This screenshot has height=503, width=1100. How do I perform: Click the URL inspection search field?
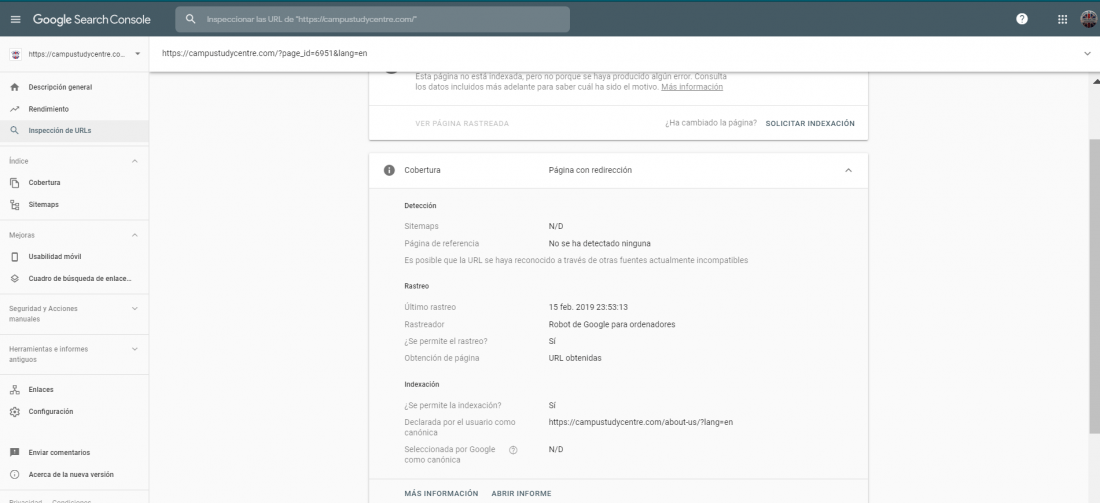click(x=373, y=20)
